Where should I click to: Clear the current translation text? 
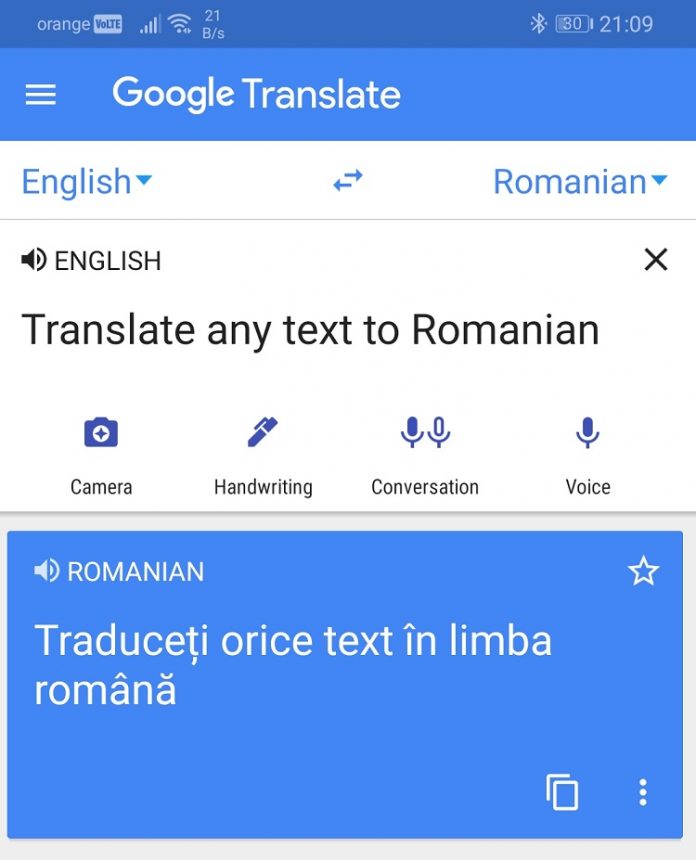(x=655, y=259)
